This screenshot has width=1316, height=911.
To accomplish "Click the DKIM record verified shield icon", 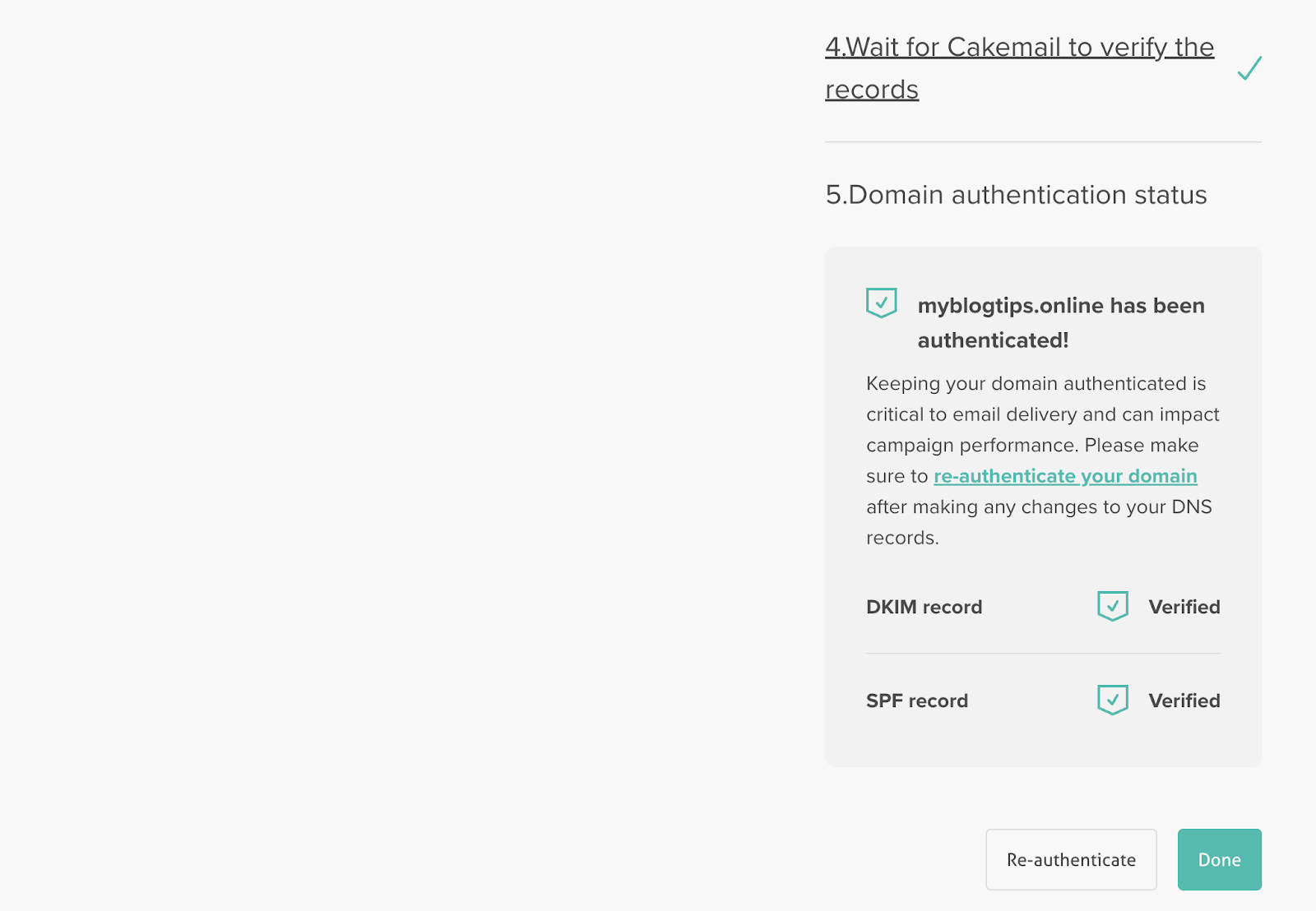I will (x=1112, y=606).
